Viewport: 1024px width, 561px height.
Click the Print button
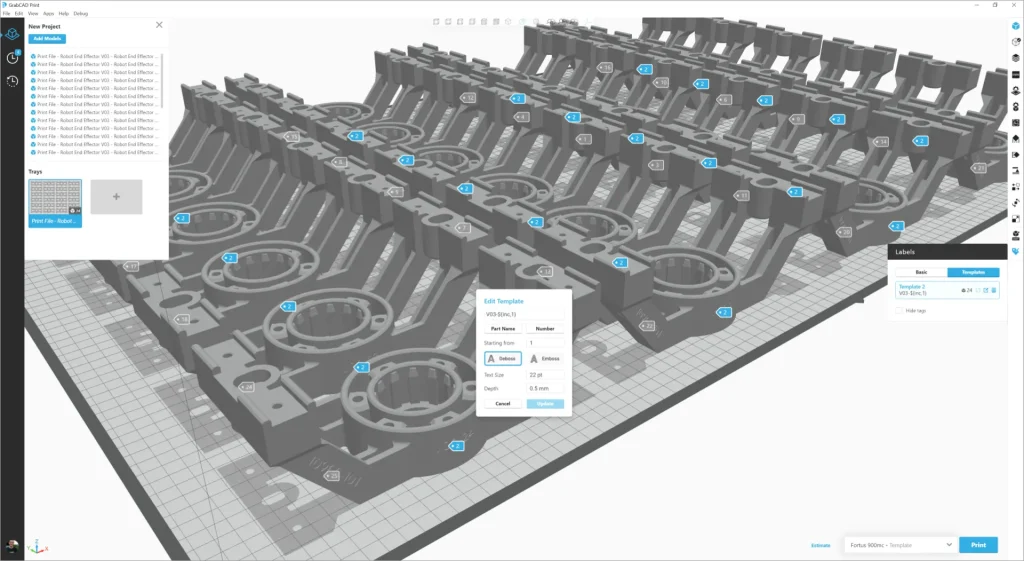tap(978, 545)
